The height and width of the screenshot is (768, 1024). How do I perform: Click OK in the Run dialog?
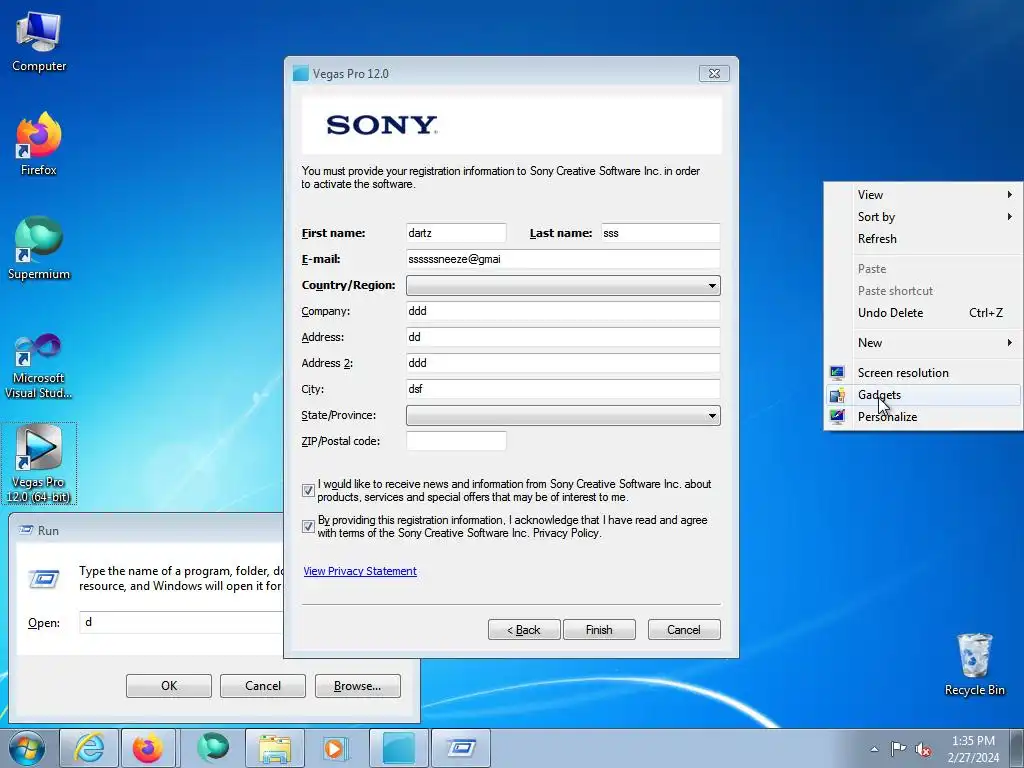[168, 686]
